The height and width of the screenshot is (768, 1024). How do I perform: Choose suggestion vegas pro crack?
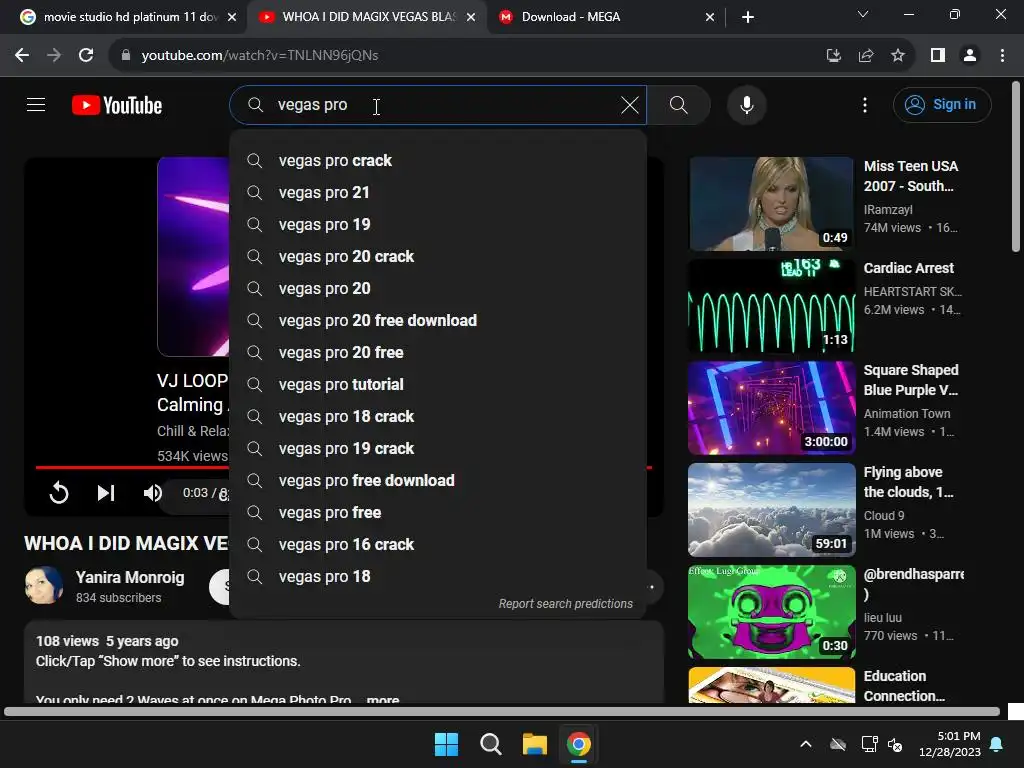pyautogui.click(x=438, y=161)
